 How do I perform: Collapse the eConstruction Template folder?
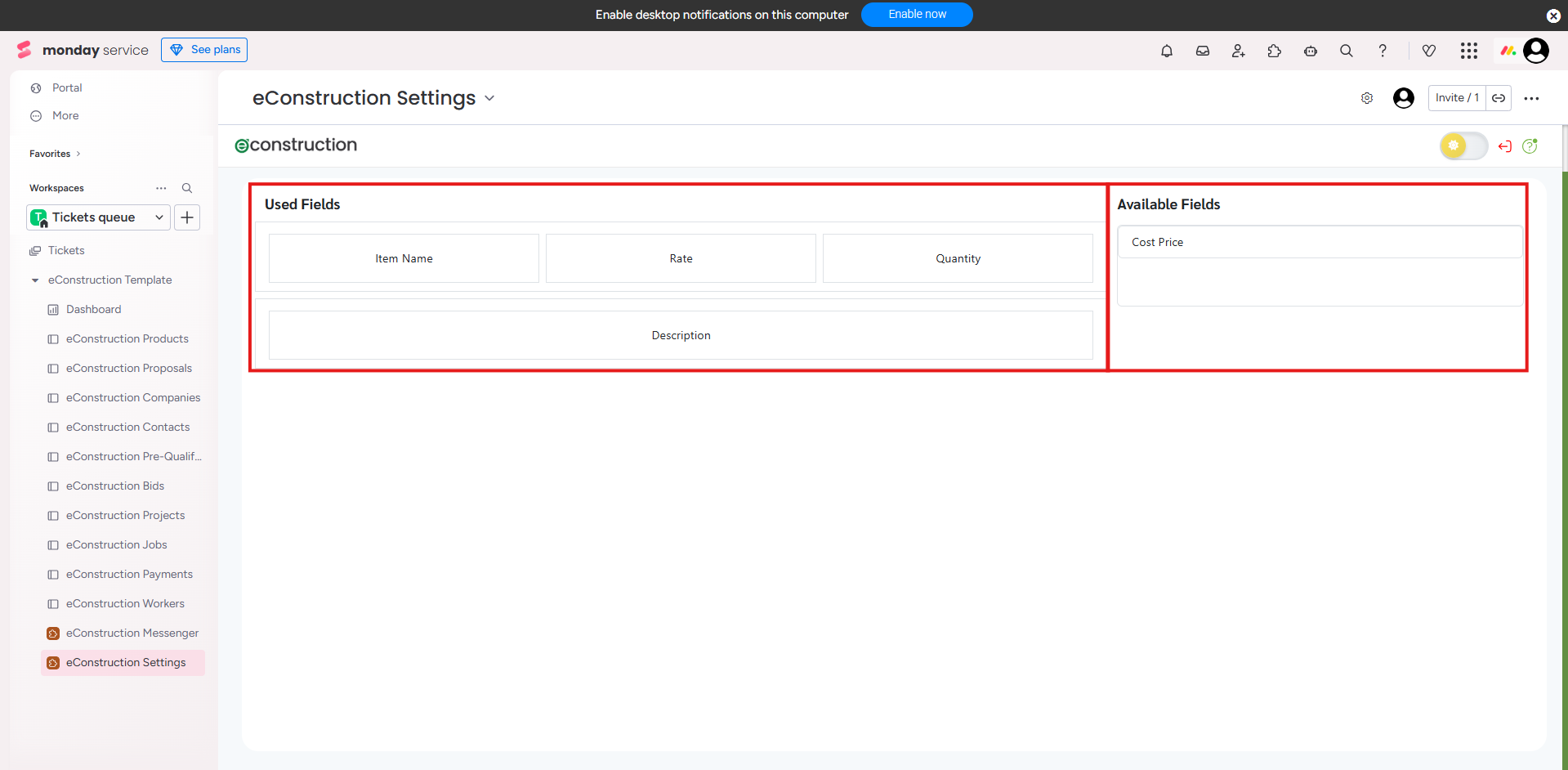point(35,280)
